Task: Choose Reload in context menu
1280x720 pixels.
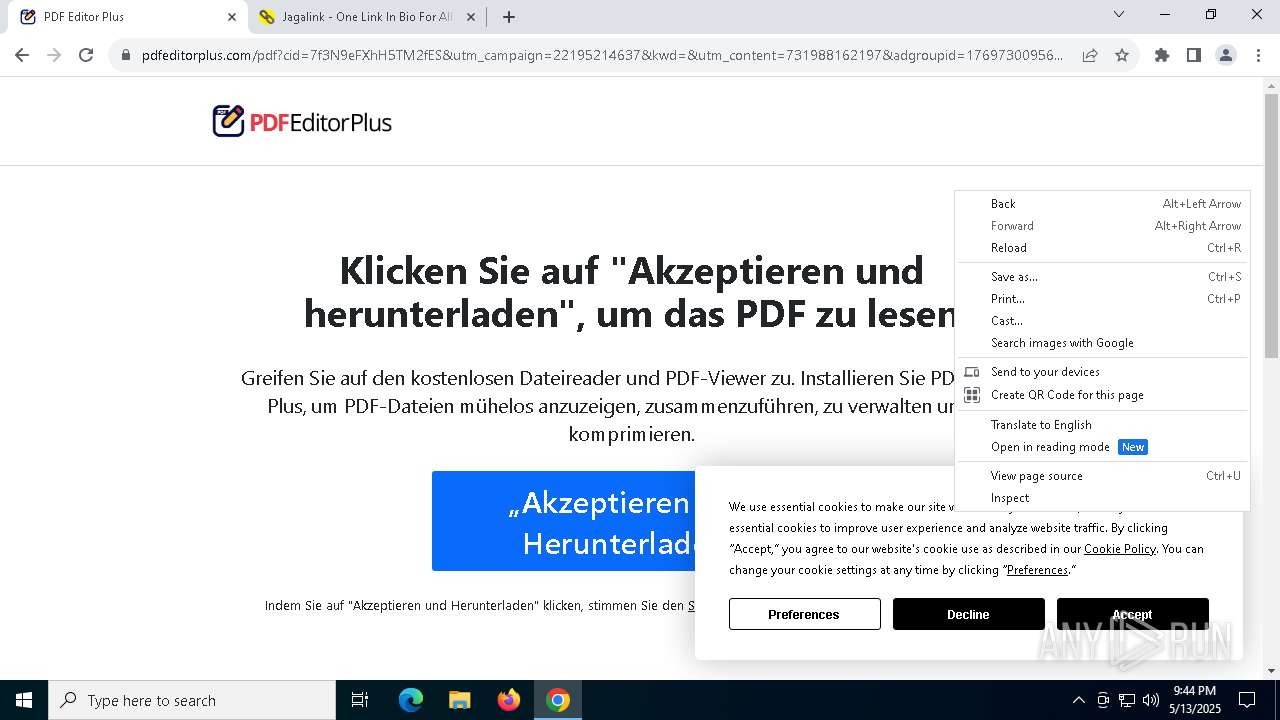Action: pyautogui.click(x=1102, y=248)
